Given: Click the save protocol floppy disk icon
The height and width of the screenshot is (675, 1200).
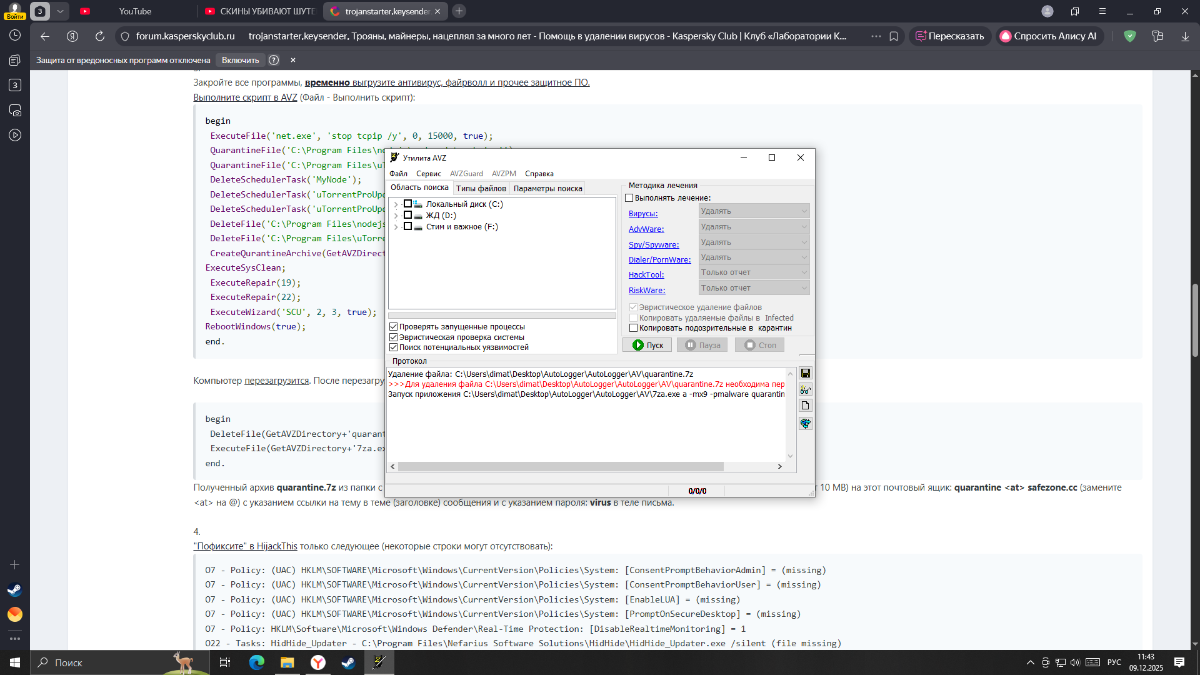Looking at the screenshot, I should pyautogui.click(x=805, y=374).
